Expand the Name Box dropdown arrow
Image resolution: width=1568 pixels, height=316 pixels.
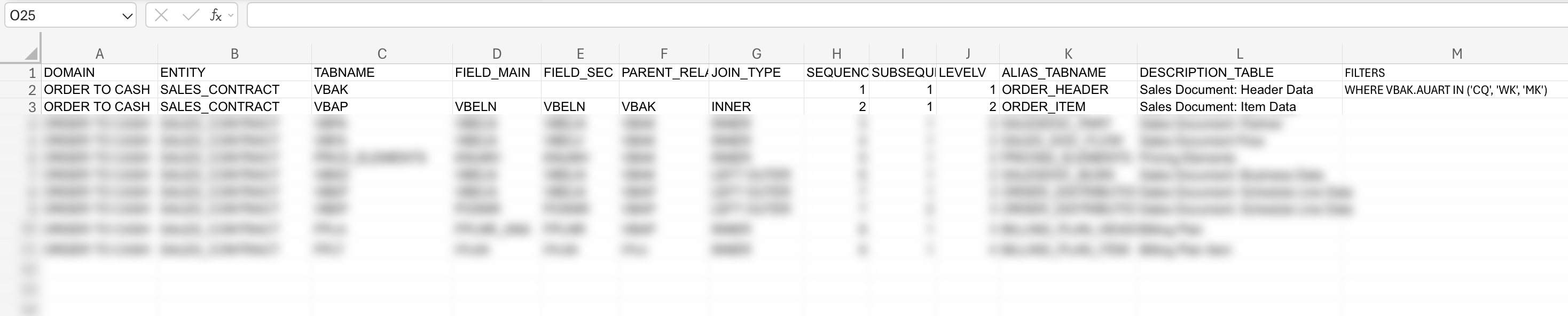pos(127,16)
